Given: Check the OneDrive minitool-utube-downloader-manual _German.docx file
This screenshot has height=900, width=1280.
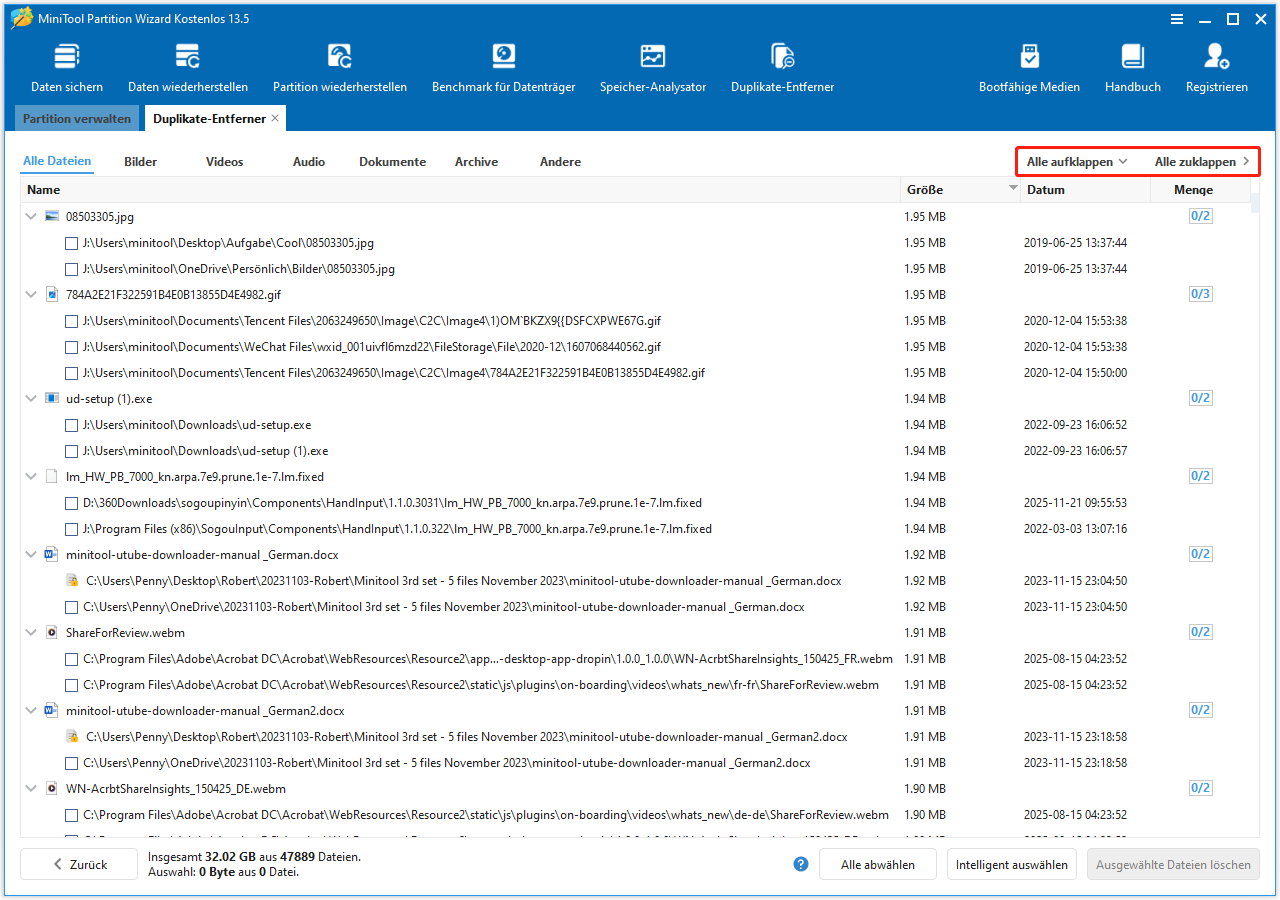Looking at the screenshot, I should (71, 606).
